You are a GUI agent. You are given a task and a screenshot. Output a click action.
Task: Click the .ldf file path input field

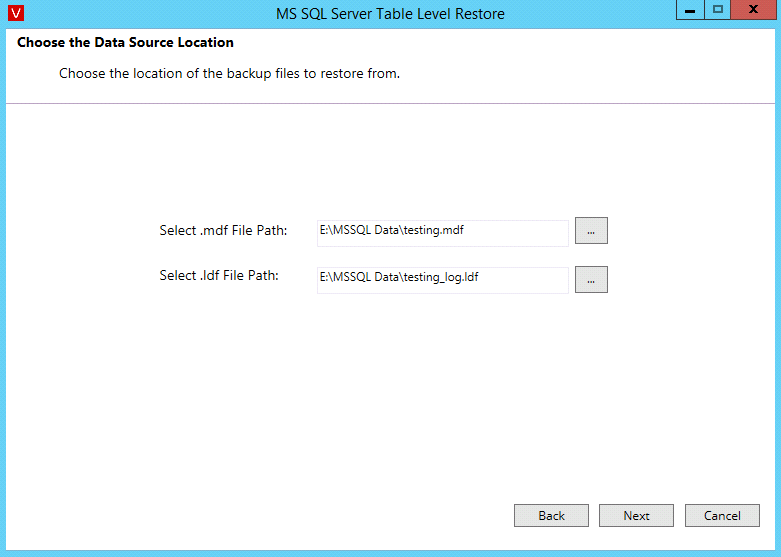(x=442, y=280)
